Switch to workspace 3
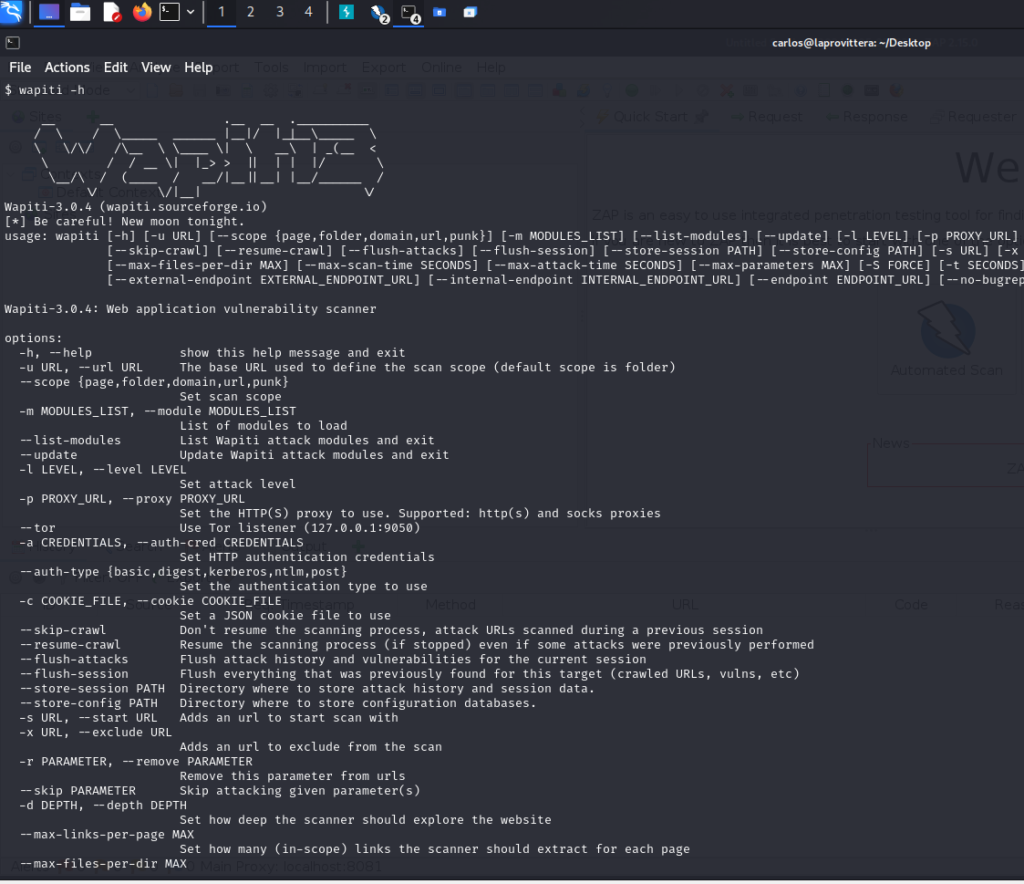The image size is (1024, 884). pyautogui.click(x=279, y=12)
